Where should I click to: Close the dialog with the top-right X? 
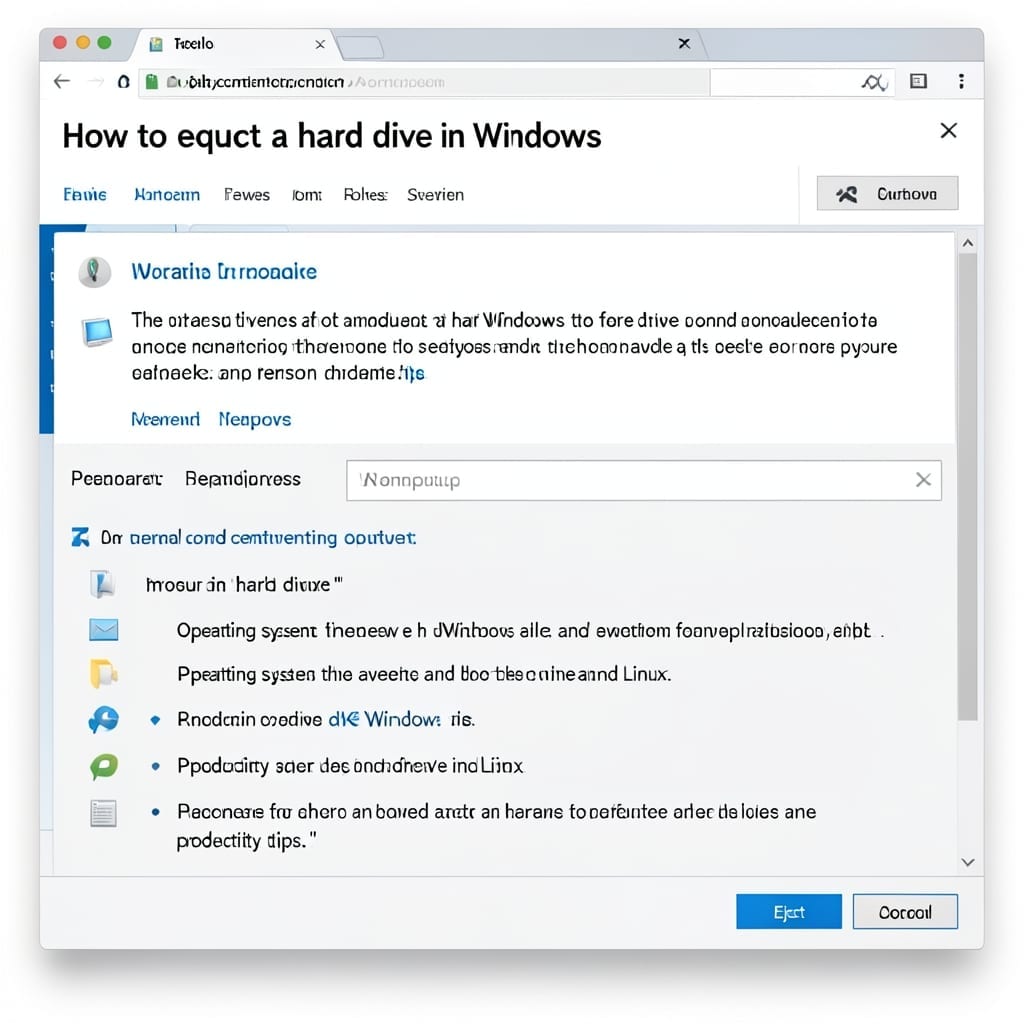(948, 131)
